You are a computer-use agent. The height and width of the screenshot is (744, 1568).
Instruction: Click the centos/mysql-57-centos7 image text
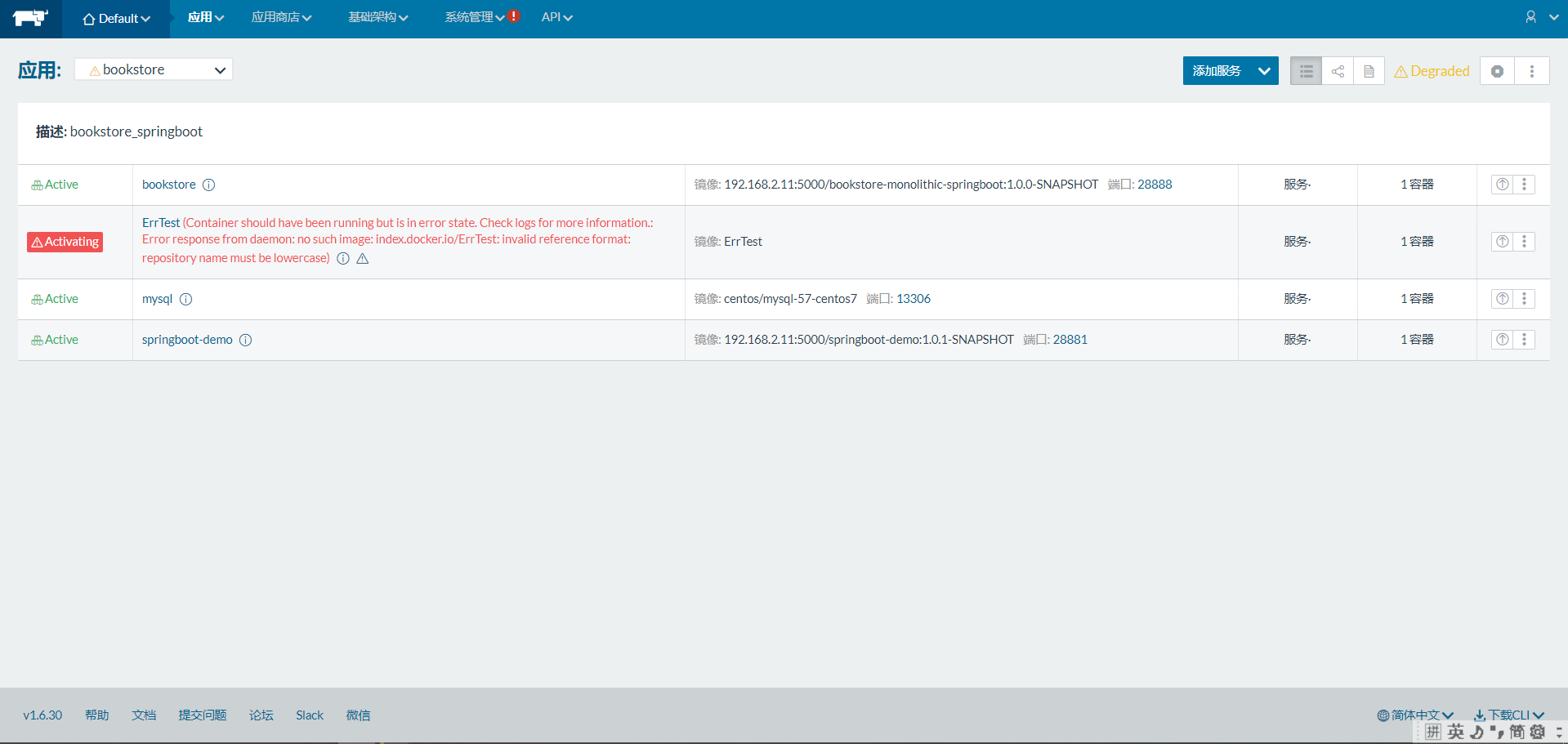(790, 299)
